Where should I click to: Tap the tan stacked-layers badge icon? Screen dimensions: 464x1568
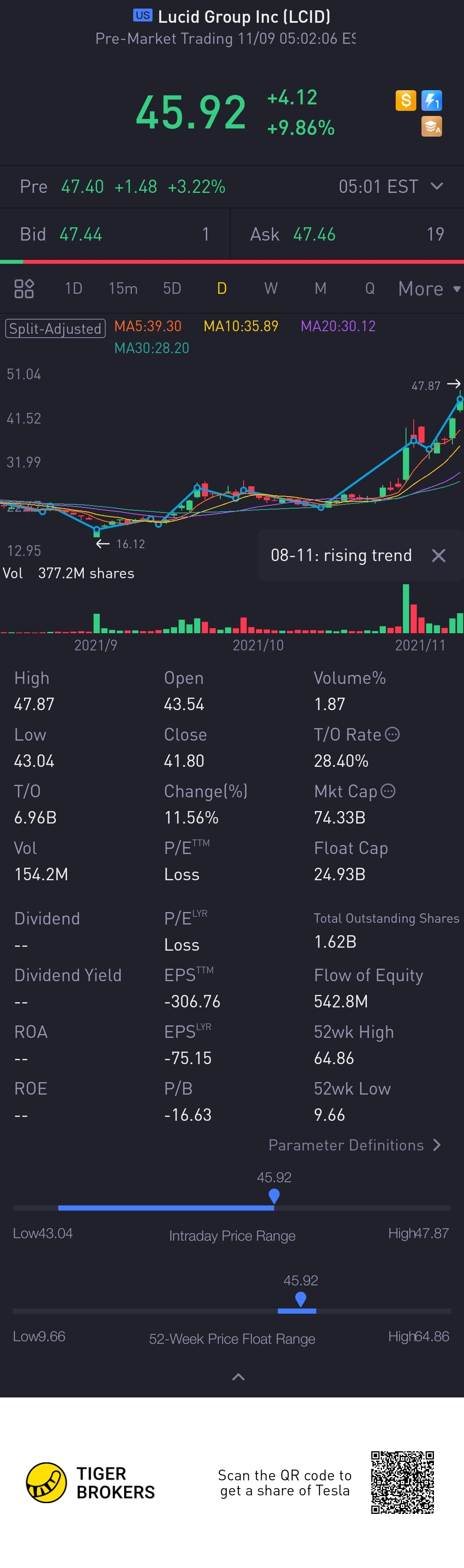[x=432, y=127]
